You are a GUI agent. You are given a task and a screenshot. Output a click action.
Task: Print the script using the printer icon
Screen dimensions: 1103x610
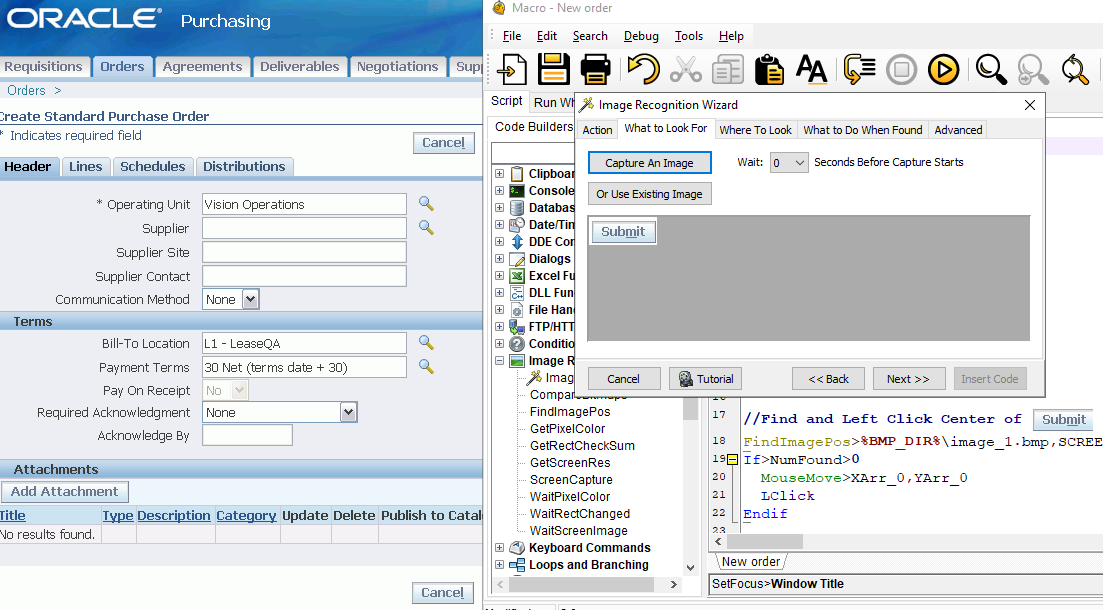click(x=596, y=70)
